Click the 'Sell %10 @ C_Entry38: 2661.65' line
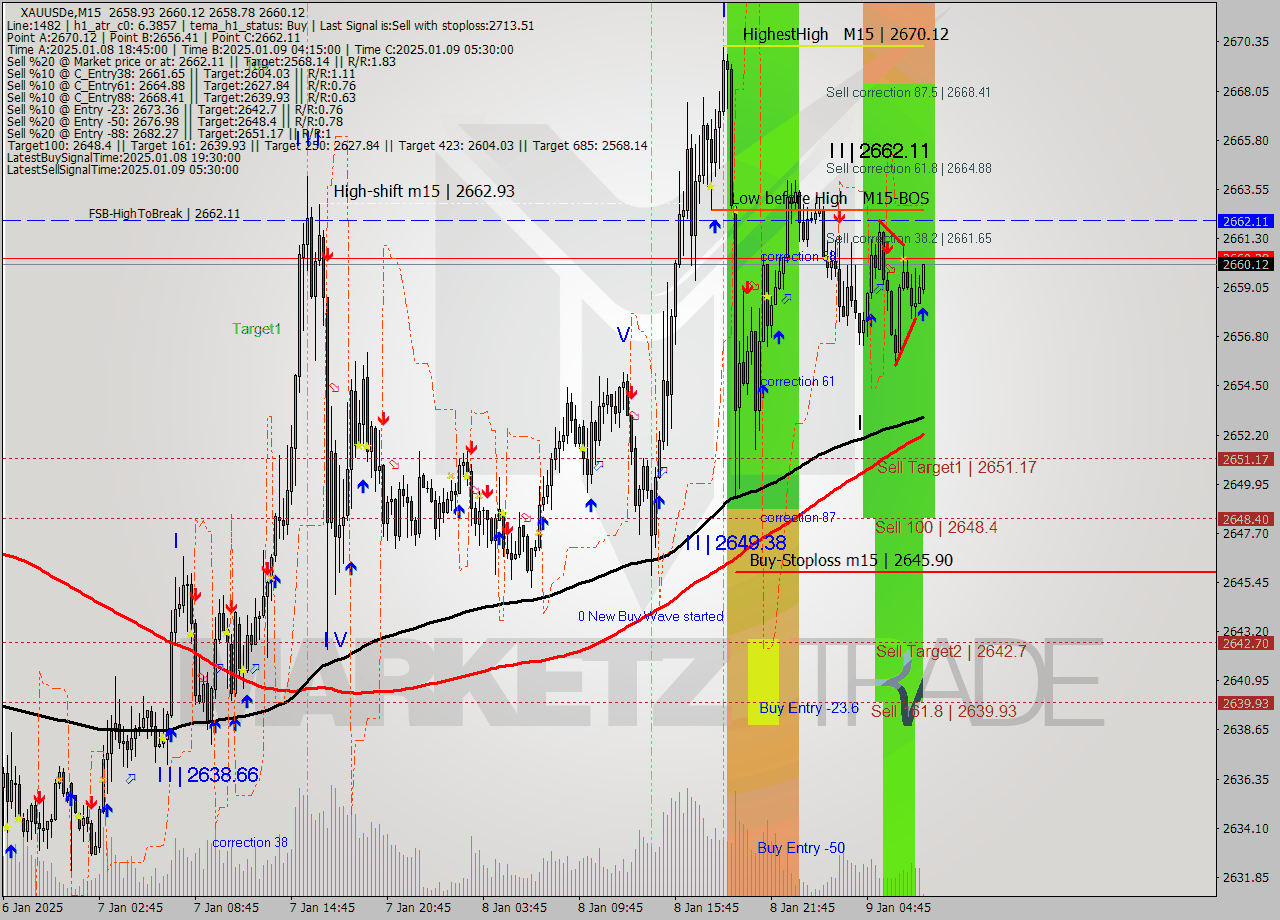This screenshot has width=1280, height=920. tap(181, 73)
